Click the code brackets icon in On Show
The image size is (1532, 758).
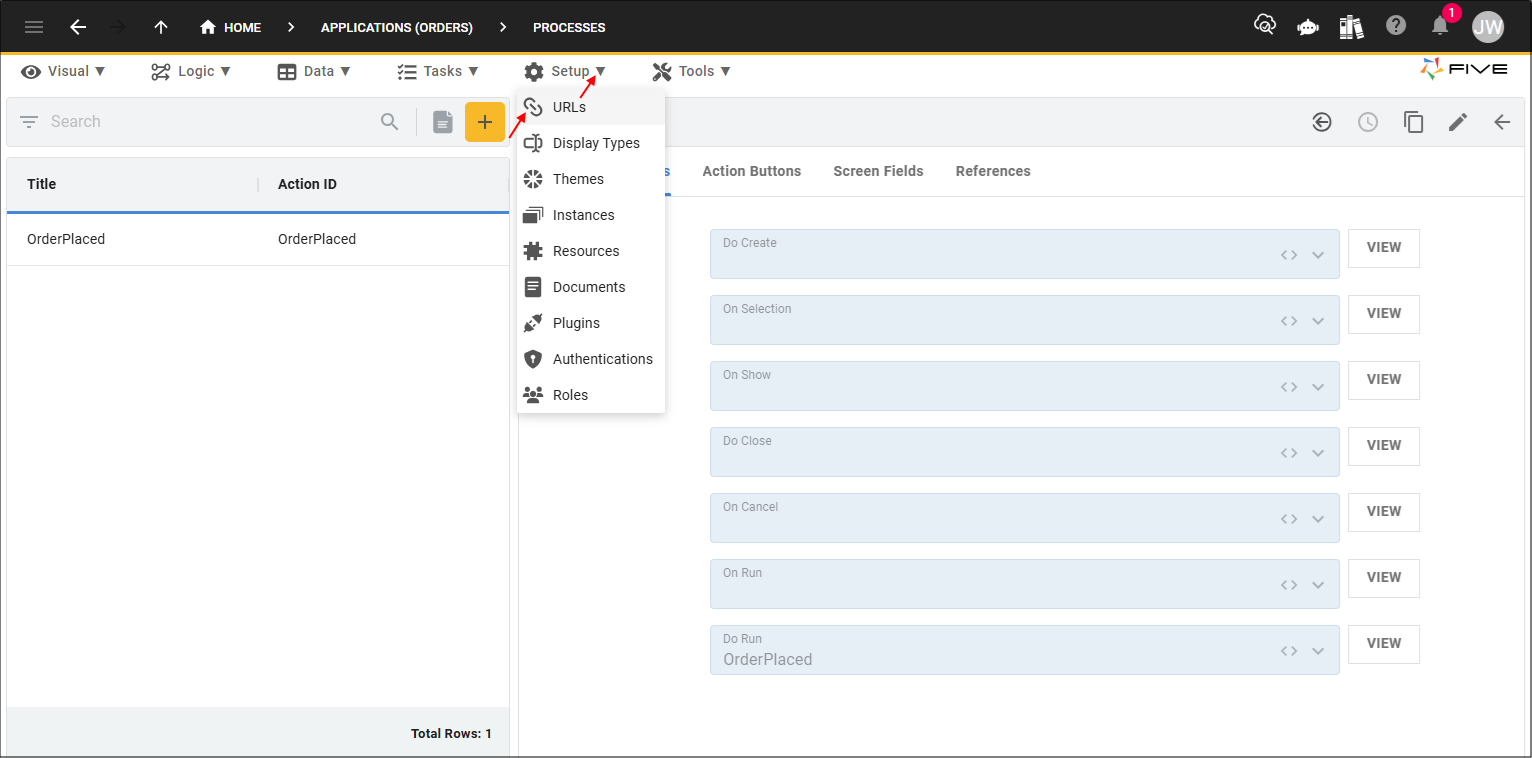(1289, 387)
